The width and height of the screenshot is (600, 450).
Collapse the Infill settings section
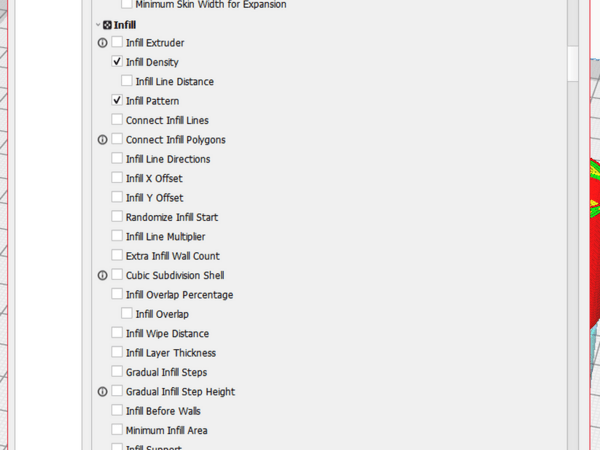coord(97,24)
